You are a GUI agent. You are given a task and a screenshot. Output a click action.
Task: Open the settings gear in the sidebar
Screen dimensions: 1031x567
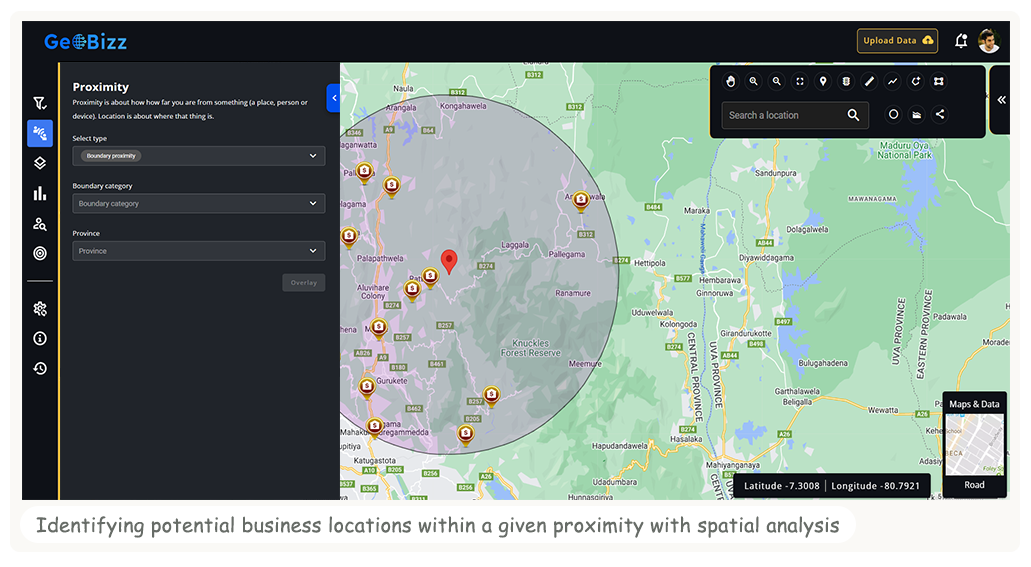coord(40,308)
